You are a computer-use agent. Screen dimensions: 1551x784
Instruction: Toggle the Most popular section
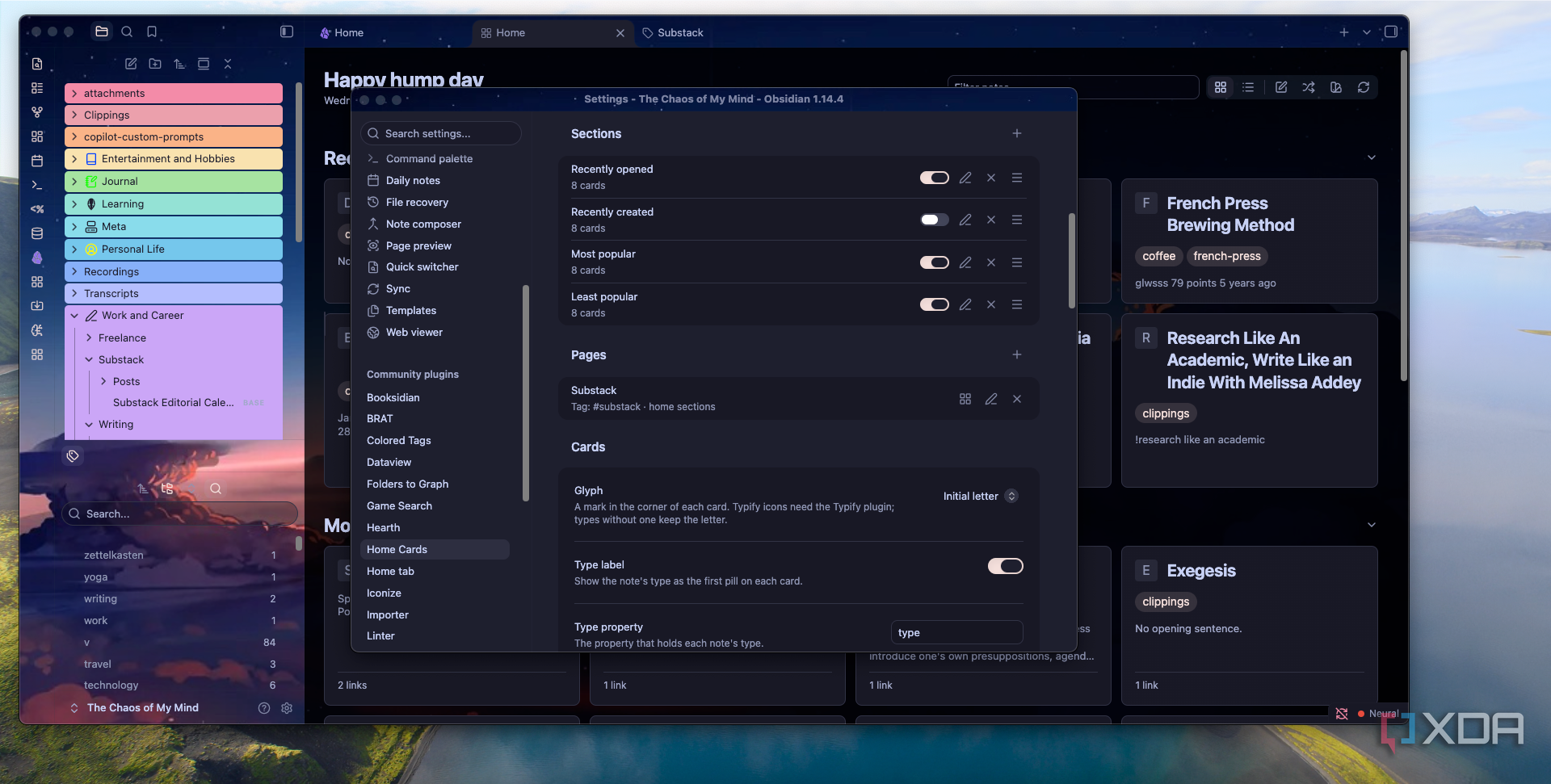point(935,262)
